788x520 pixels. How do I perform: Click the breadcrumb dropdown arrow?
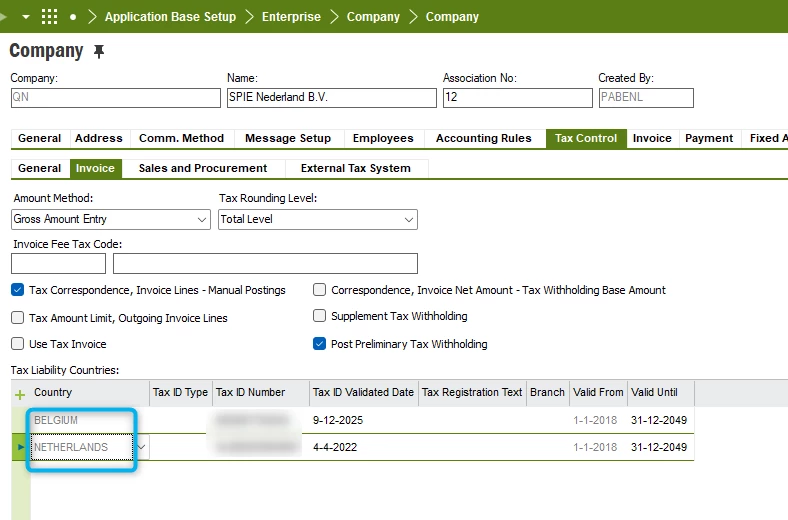(26, 17)
